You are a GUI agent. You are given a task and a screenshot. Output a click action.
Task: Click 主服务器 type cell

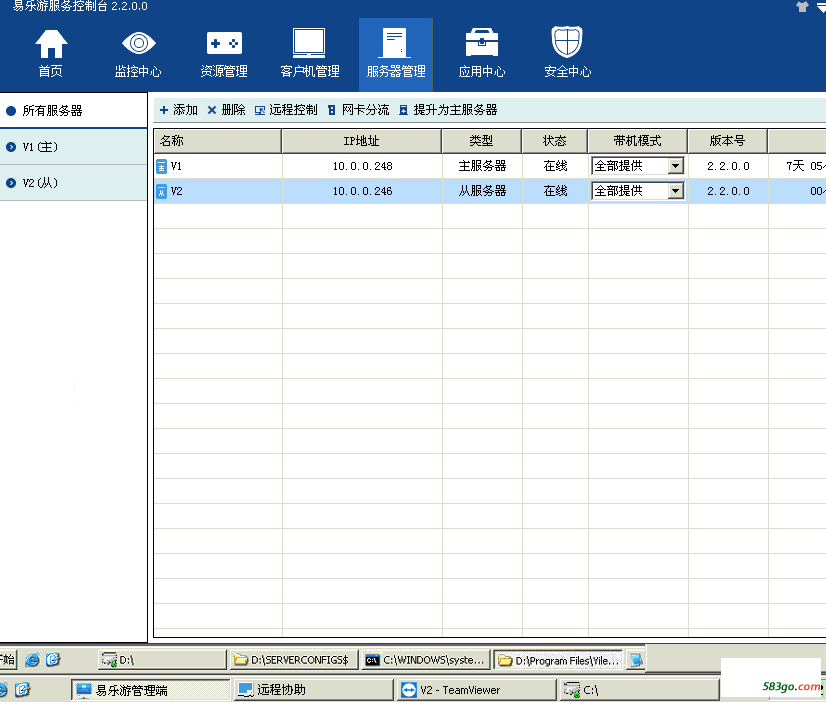point(482,166)
